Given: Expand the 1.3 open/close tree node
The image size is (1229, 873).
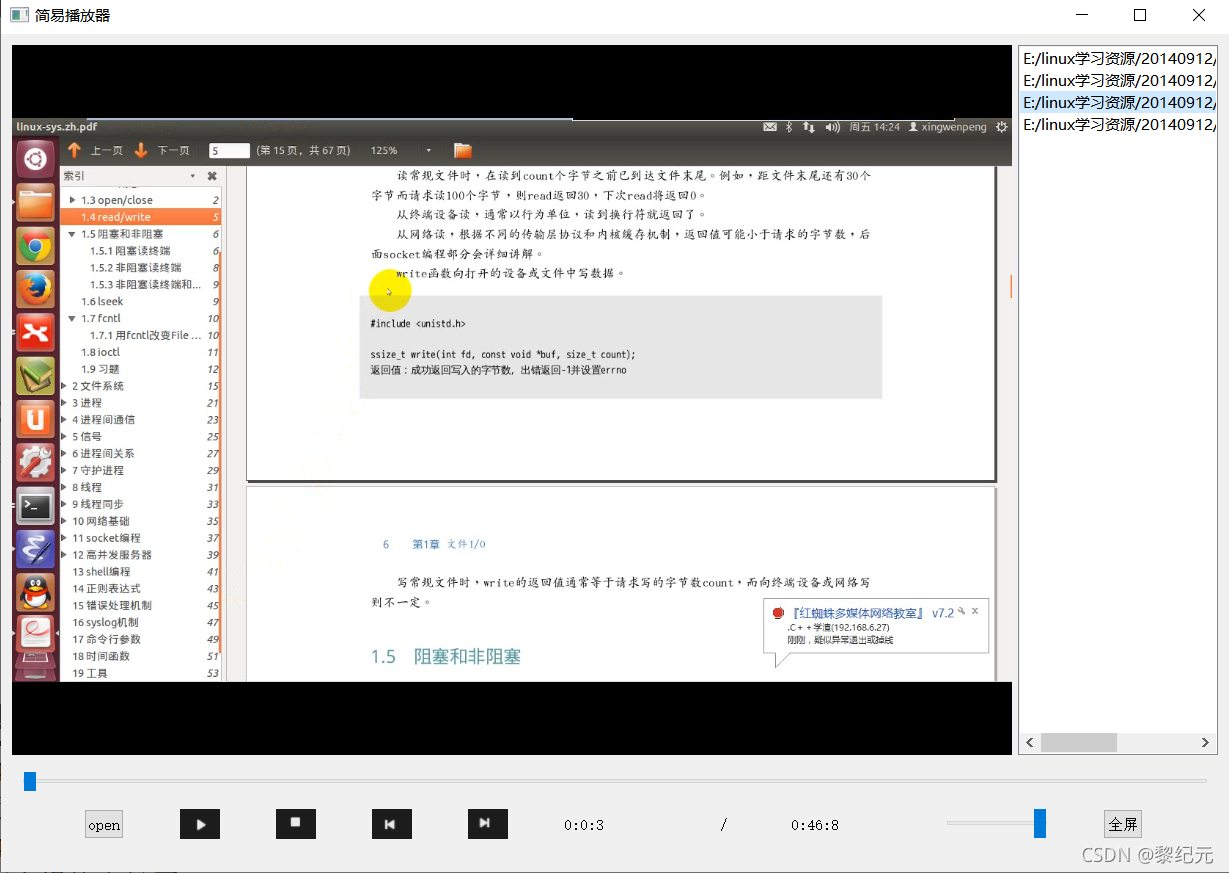Looking at the screenshot, I should pyautogui.click(x=74, y=200).
